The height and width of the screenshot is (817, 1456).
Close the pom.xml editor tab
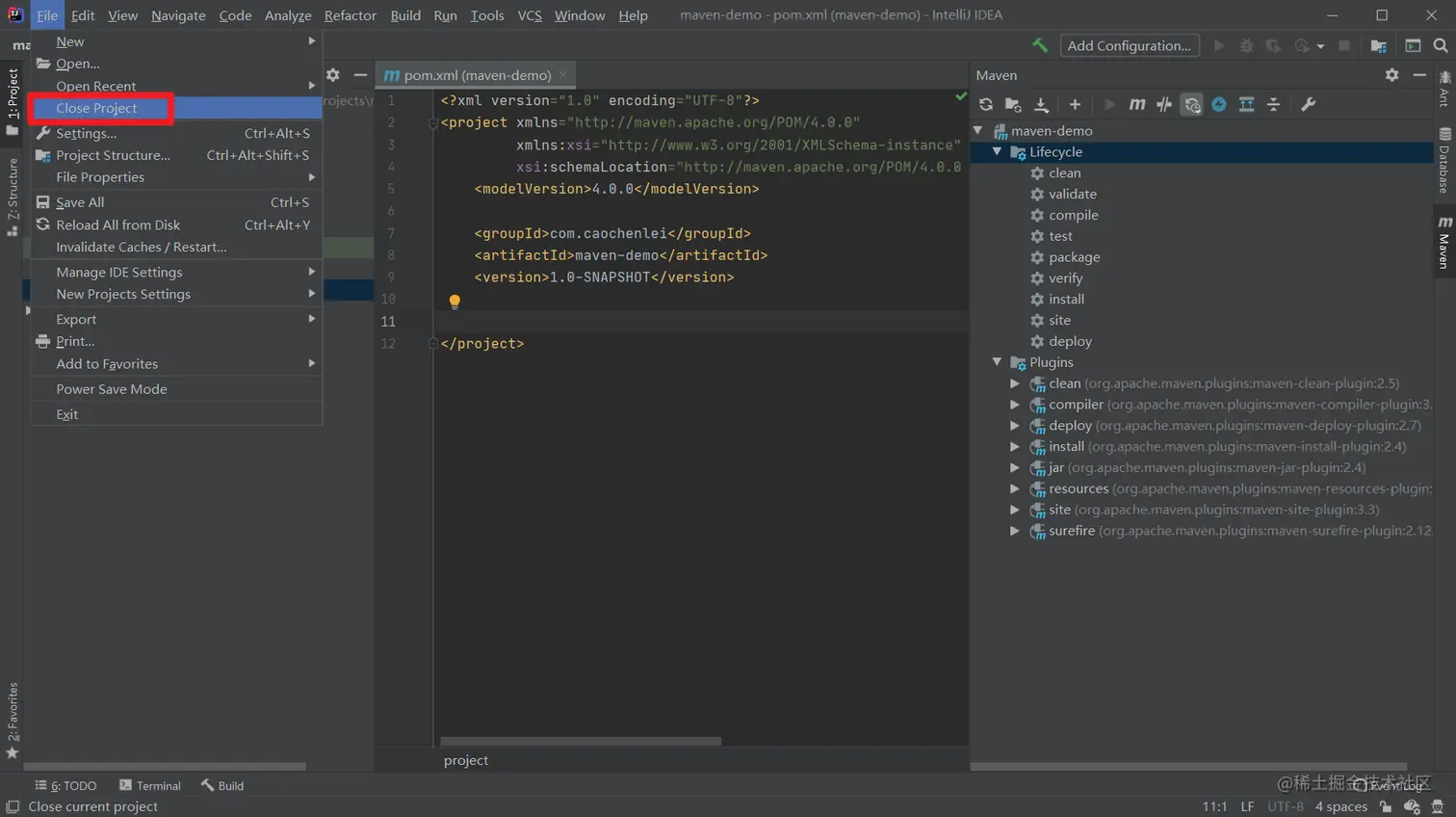tap(563, 75)
